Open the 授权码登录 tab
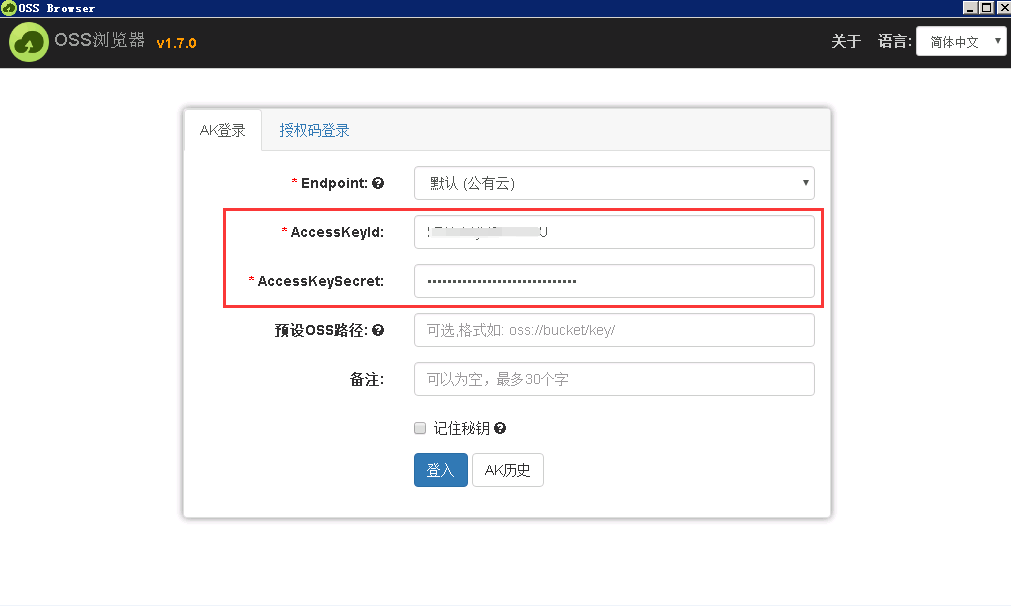This screenshot has height=606, width=1011. click(314, 130)
